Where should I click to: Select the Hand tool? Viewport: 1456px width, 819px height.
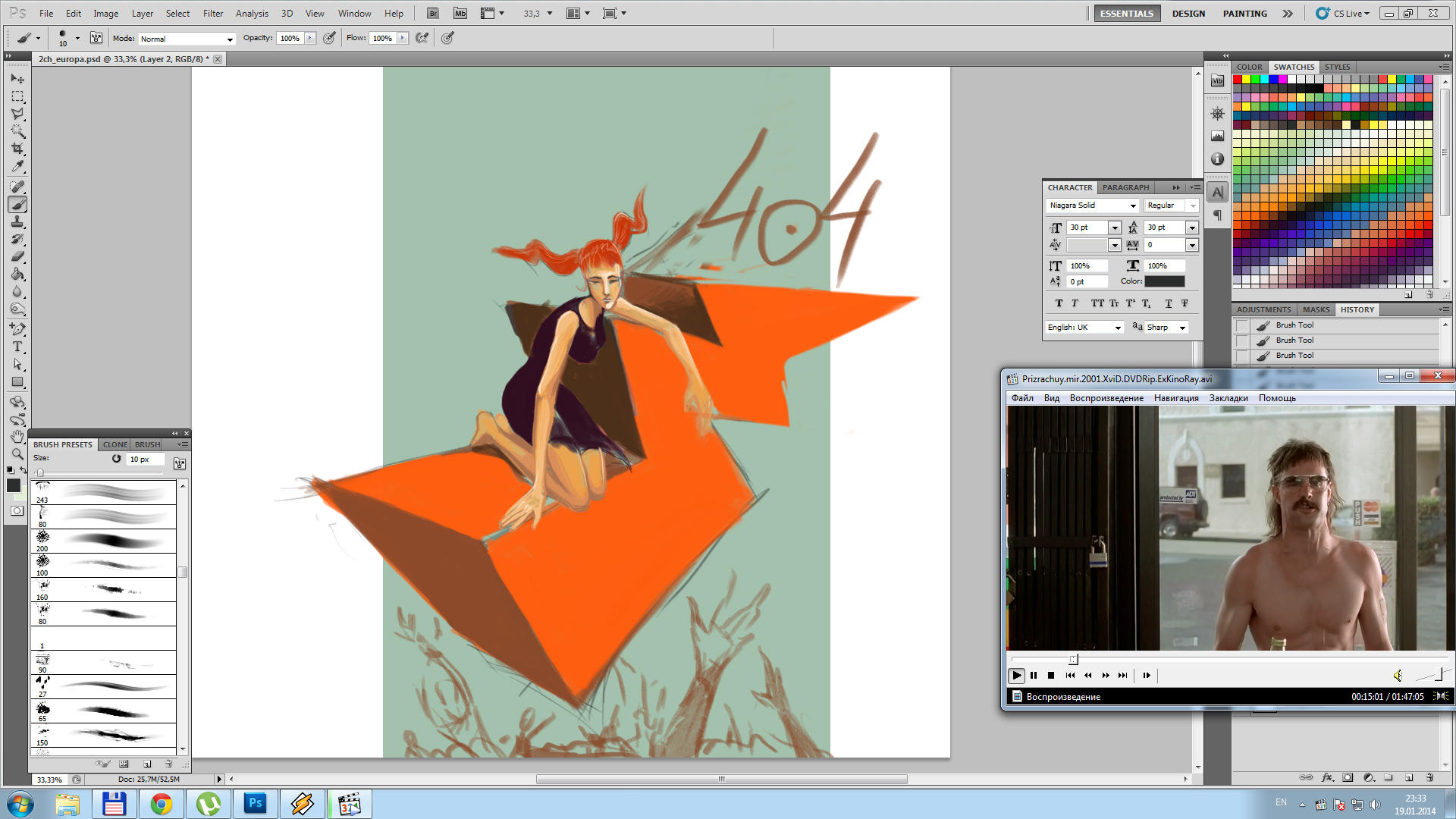point(17,436)
